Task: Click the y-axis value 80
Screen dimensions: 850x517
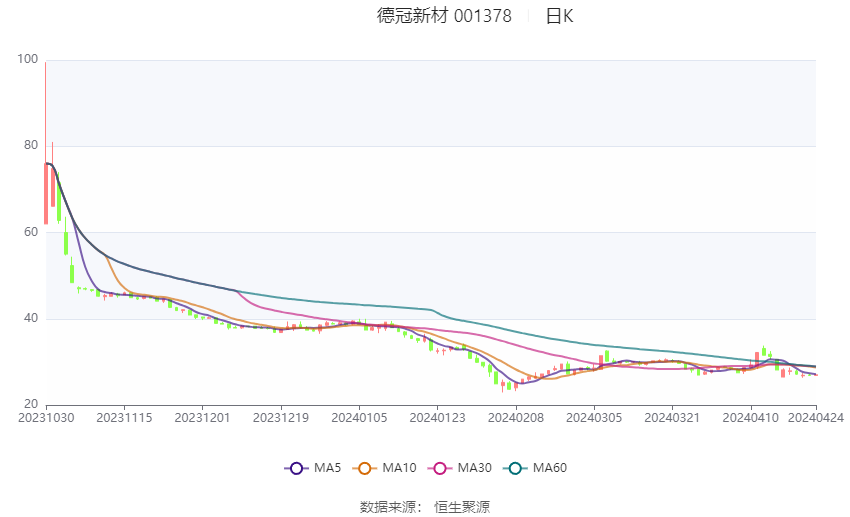Action: pos(31,145)
